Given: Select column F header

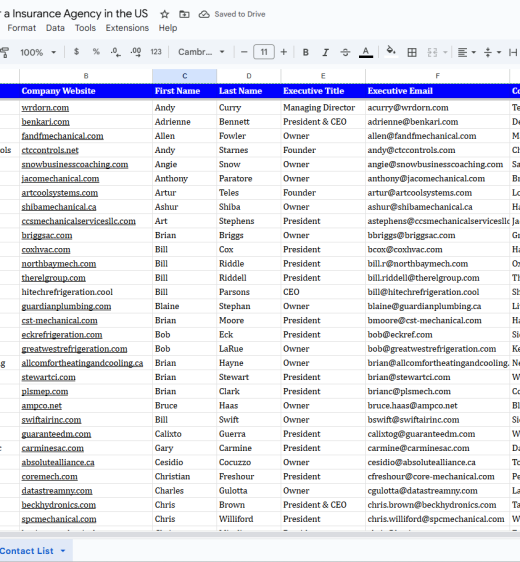Looking at the screenshot, I should 437,76.
